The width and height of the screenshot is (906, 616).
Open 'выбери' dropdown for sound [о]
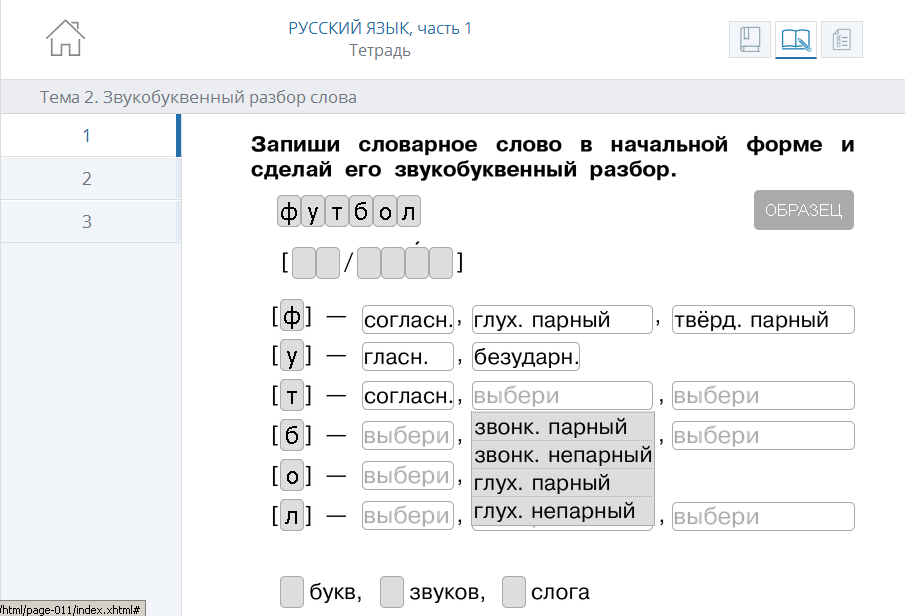(407, 476)
